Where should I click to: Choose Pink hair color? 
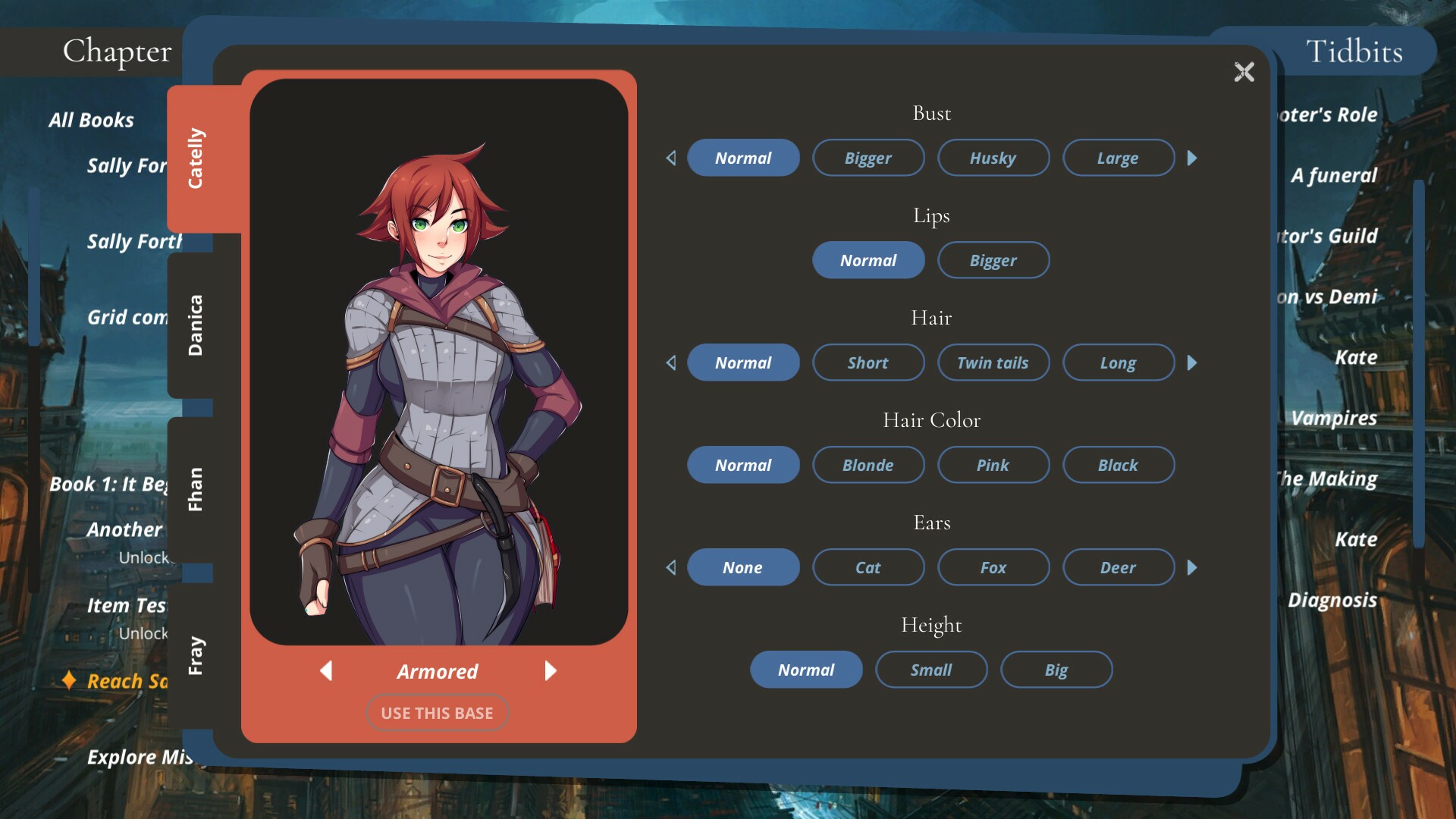tap(993, 466)
